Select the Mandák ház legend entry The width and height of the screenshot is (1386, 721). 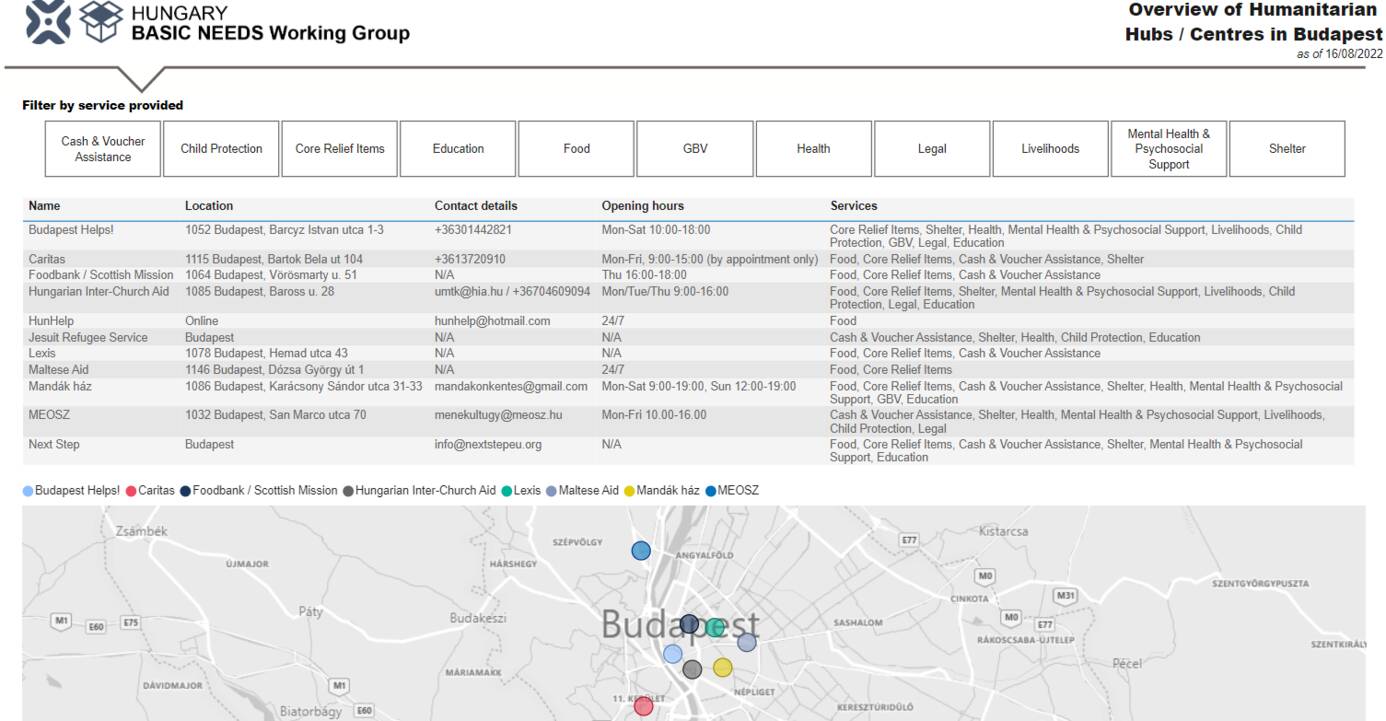click(663, 490)
